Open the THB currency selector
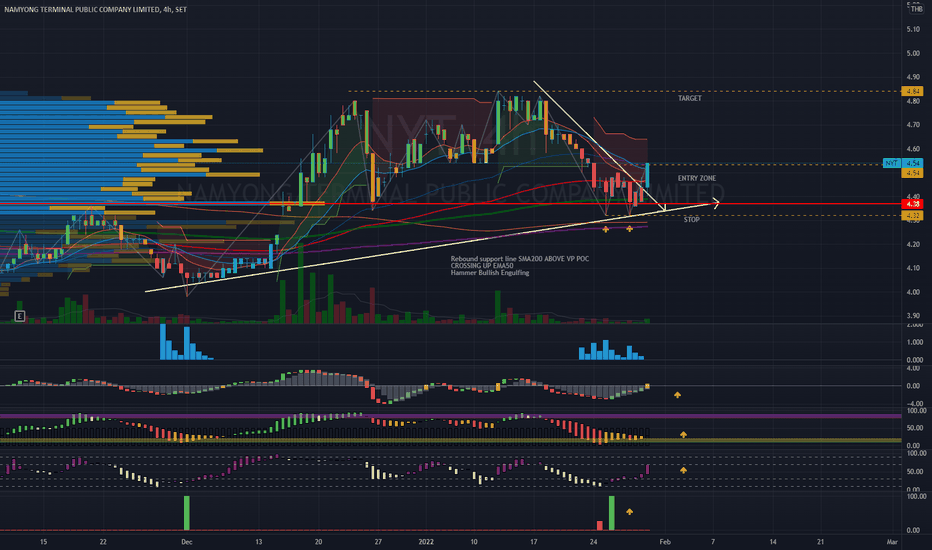Image resolution: width=932 pixels, height=550 pixels. coord(916,9)
